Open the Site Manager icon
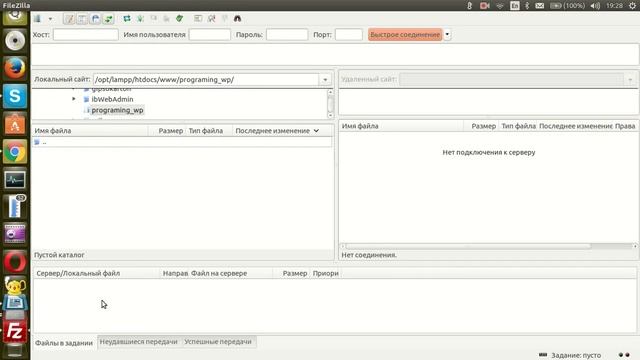Viewport: 640px width, 360px height. pos(38,19)
